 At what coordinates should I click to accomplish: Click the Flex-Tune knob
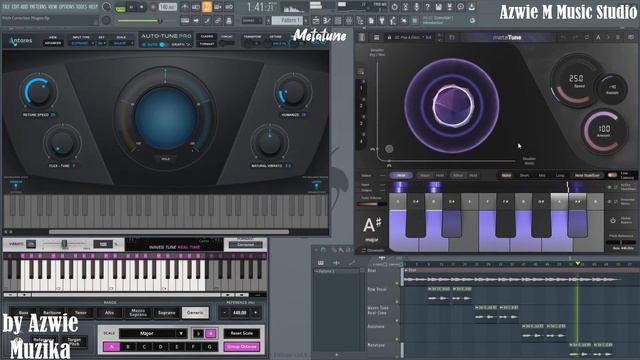click(62, 143)
